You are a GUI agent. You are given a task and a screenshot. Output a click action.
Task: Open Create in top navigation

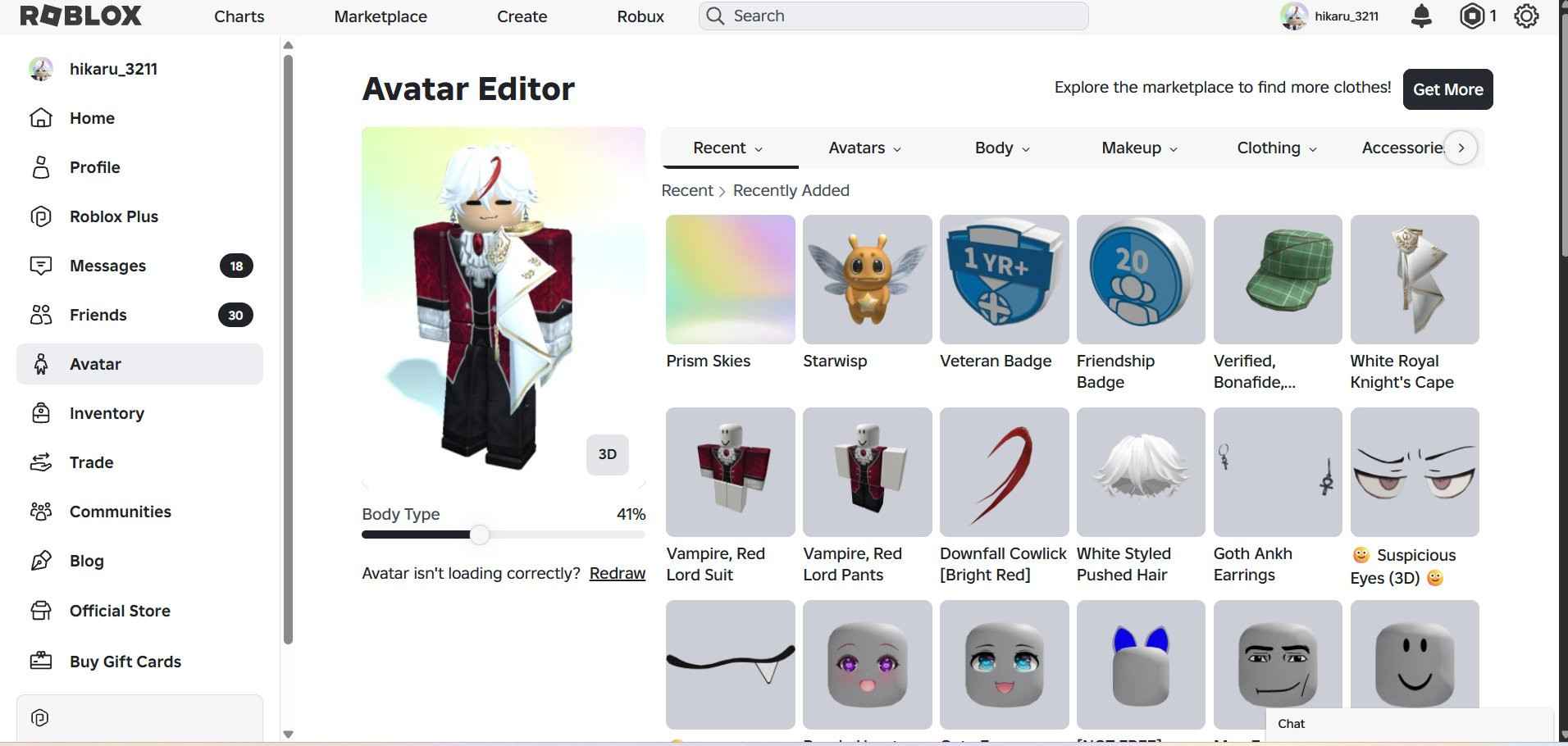[522, 16]
